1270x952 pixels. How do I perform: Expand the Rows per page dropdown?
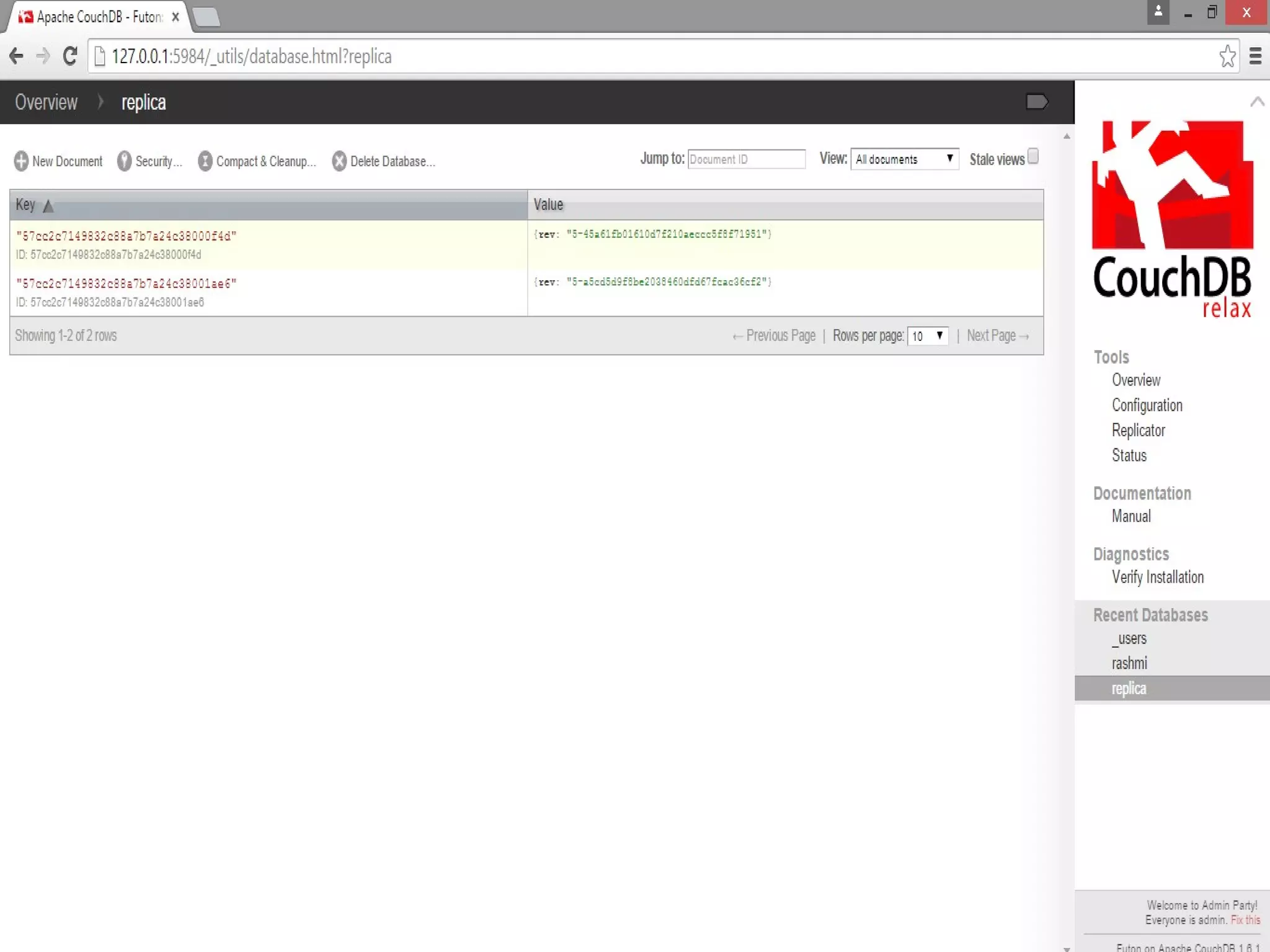pos(927,336)
